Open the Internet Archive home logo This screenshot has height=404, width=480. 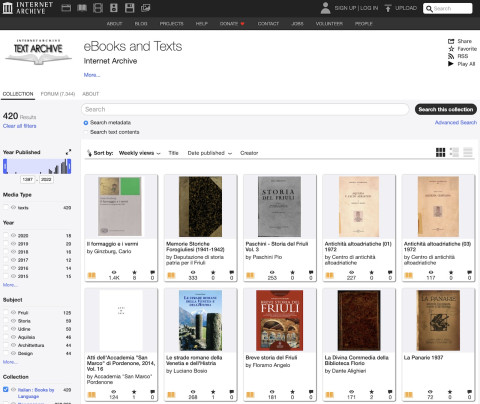click(x=28, y=8)
